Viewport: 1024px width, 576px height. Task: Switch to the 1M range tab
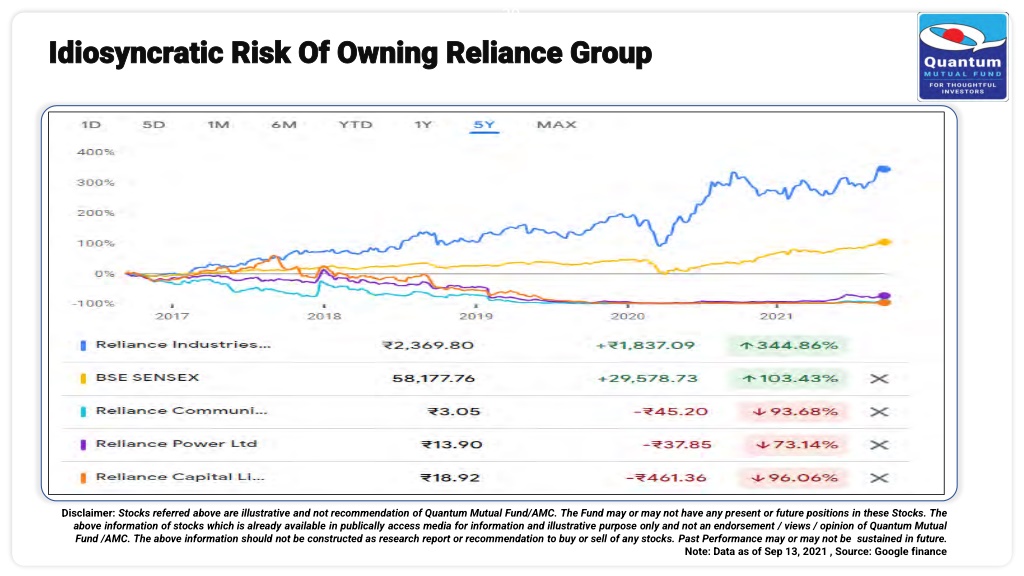coord(218,125)
